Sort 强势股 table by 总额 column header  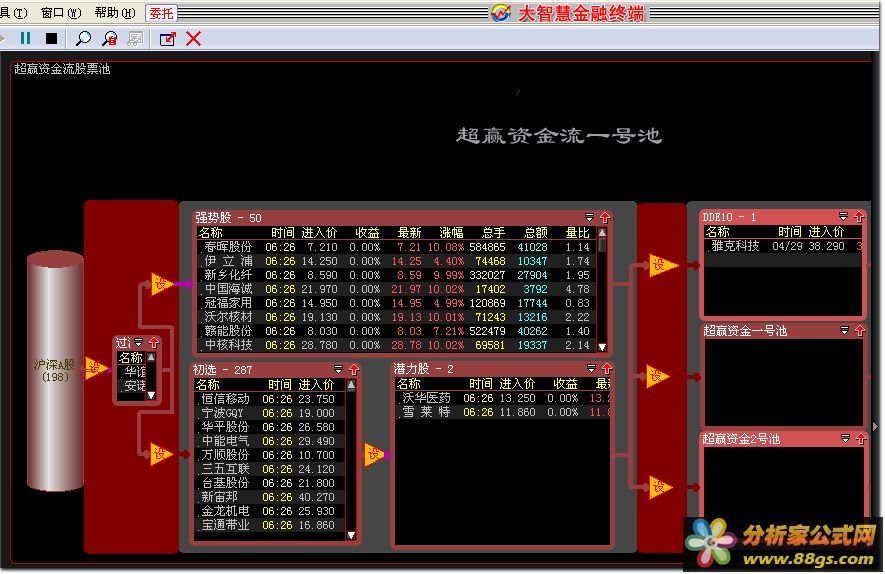click(535, 233)
